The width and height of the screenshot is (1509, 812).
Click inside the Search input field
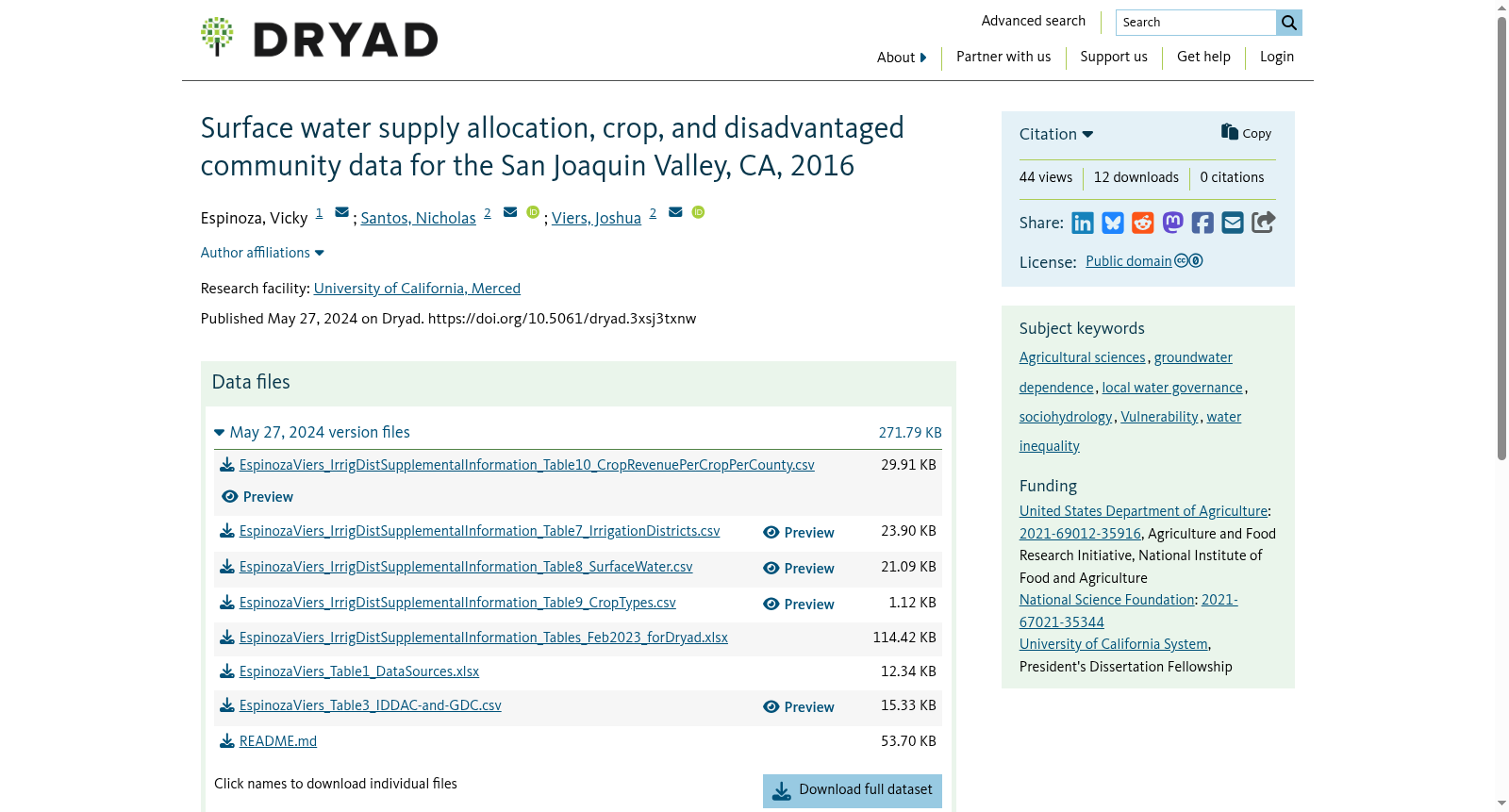[1196, 23]
